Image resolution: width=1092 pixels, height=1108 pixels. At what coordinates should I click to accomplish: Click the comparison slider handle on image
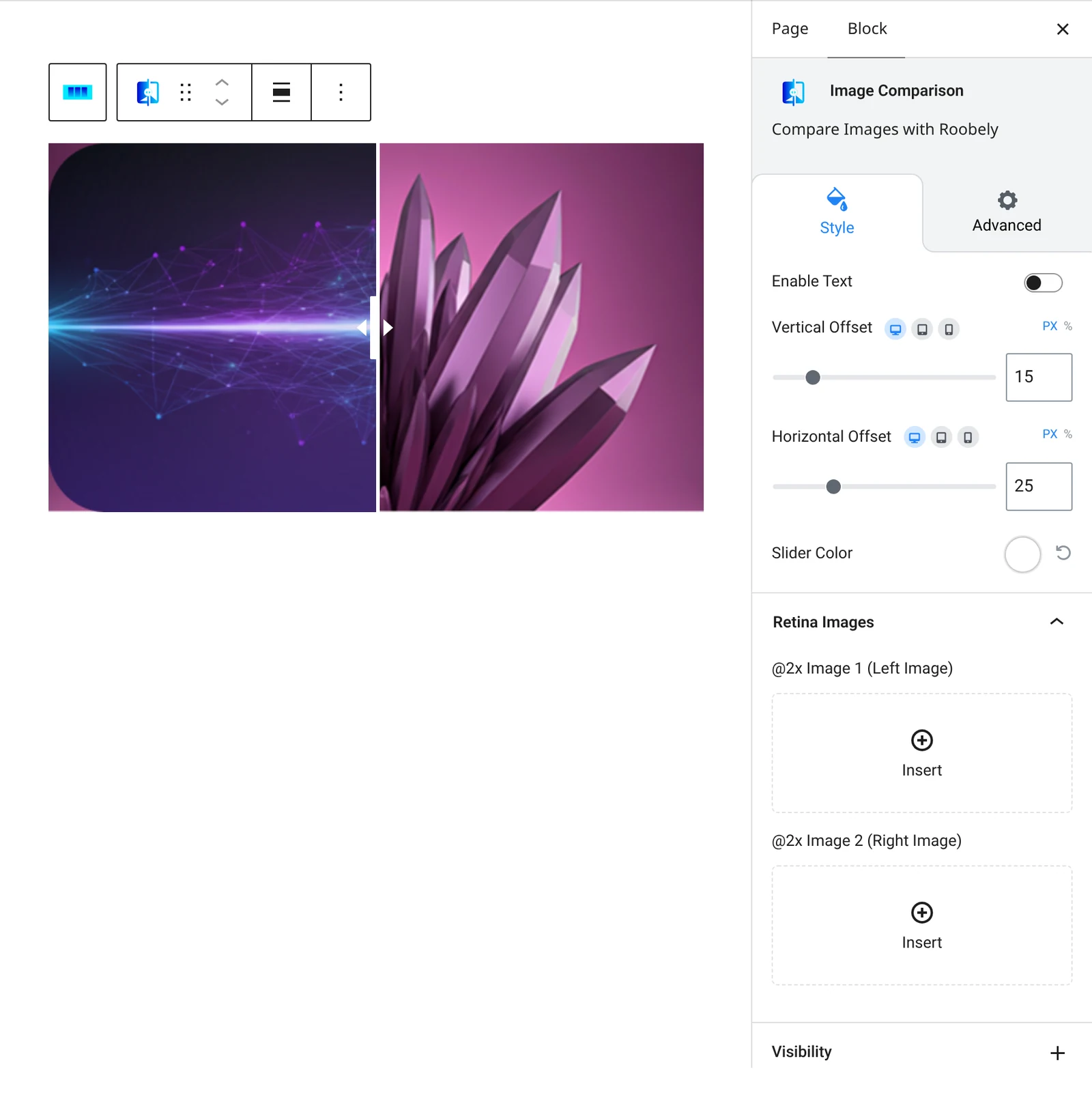coord(375,328)
